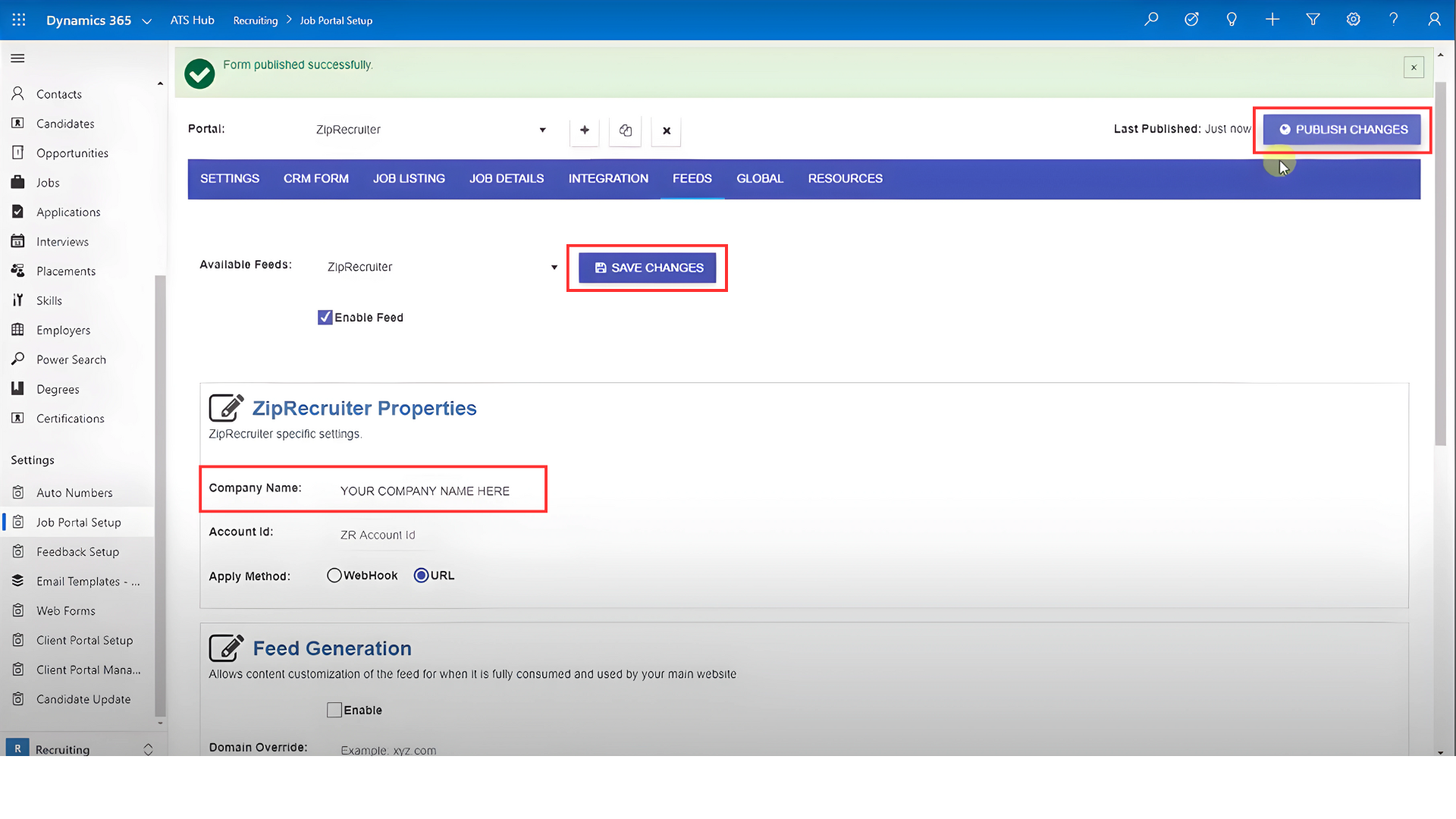1456x819 pixels.
Task: Open the Portal dropdown
Action: coord(431,130)
